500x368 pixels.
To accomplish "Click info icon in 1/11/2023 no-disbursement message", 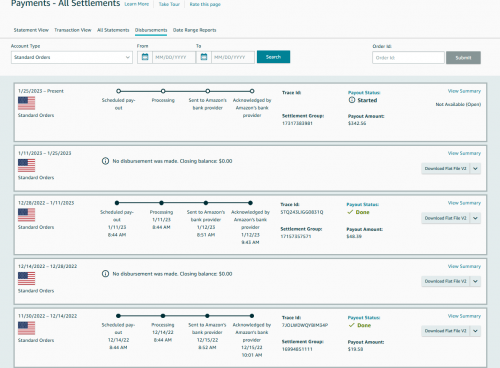I will click(105, 161).
